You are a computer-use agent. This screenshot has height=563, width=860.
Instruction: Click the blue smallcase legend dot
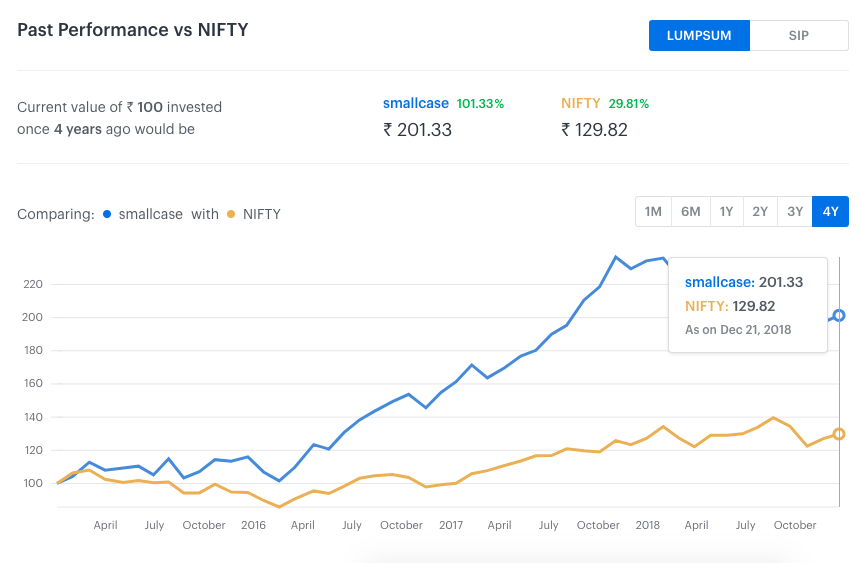(107, 214)
